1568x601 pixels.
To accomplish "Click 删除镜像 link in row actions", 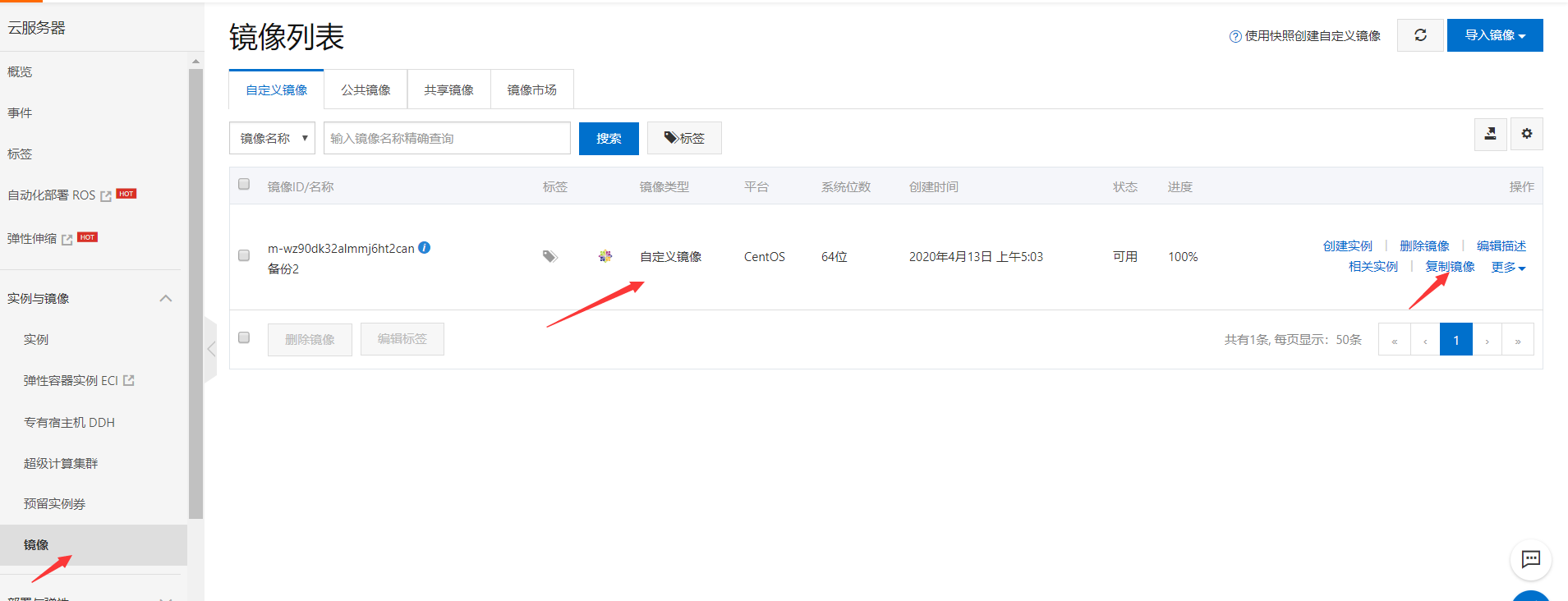I will 1424,245.
